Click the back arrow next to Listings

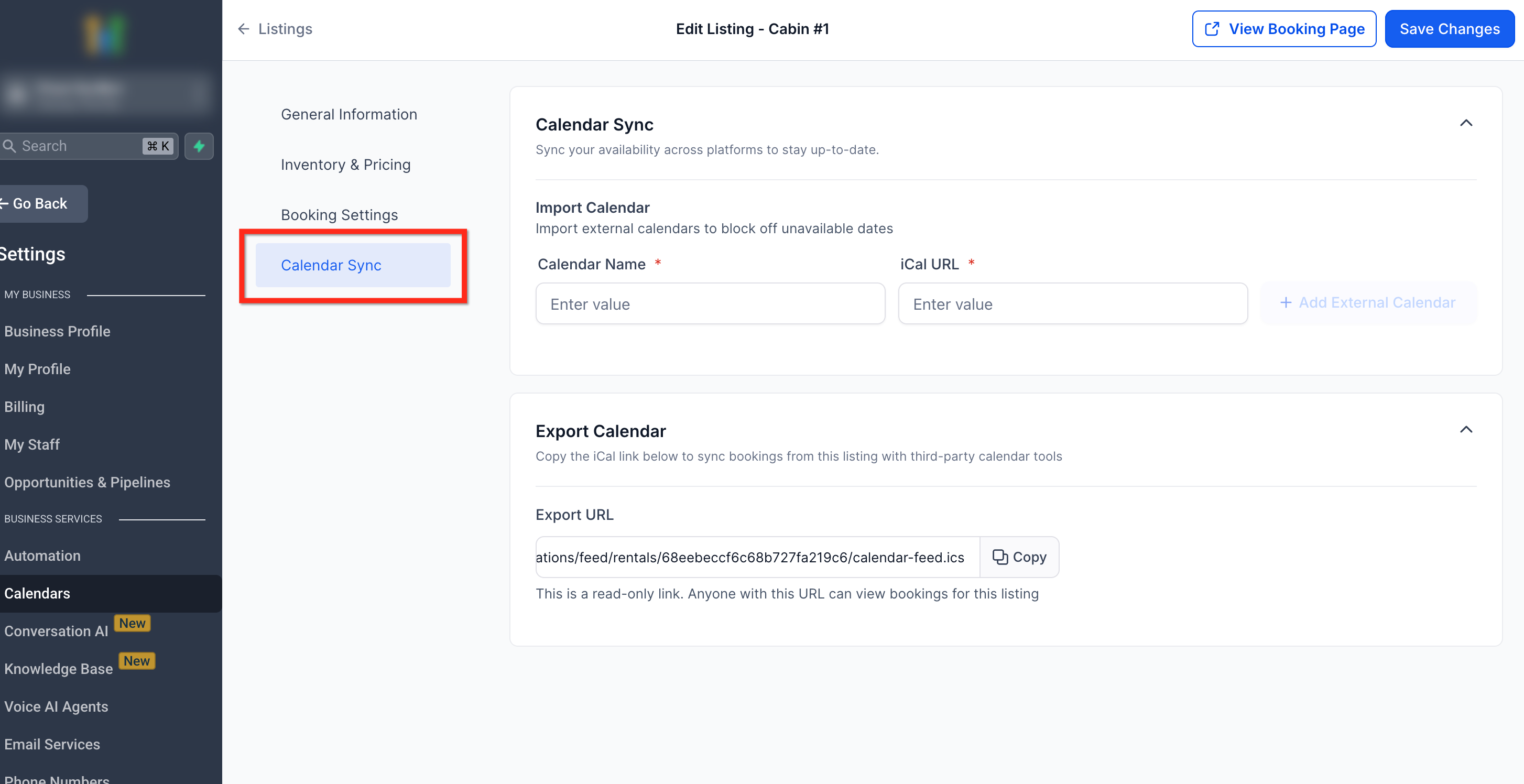tap(243, 29)
